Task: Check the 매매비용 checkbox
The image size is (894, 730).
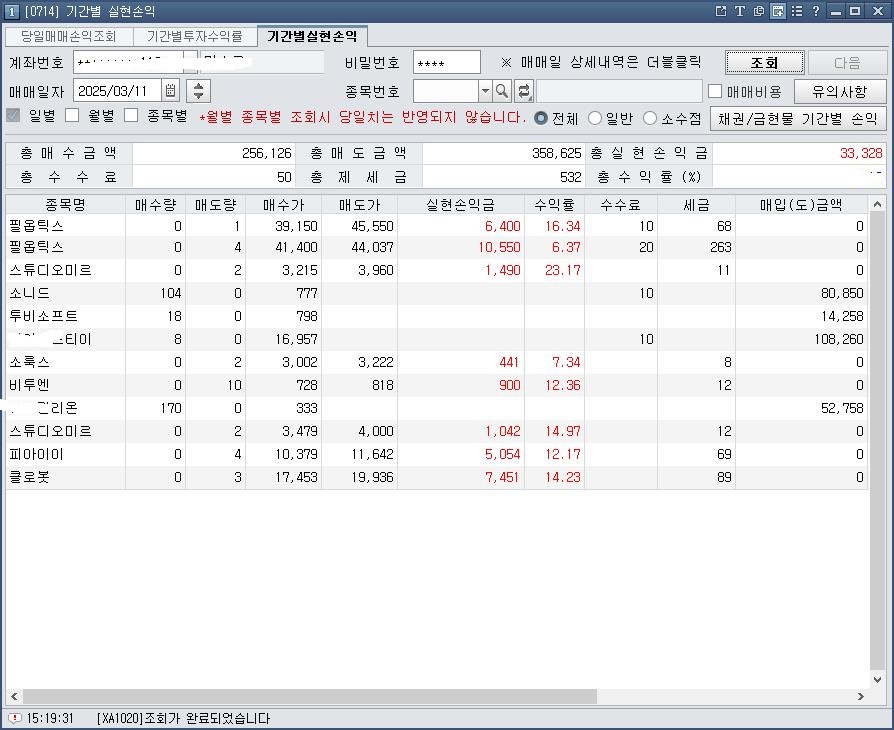Action: (715, 91)
